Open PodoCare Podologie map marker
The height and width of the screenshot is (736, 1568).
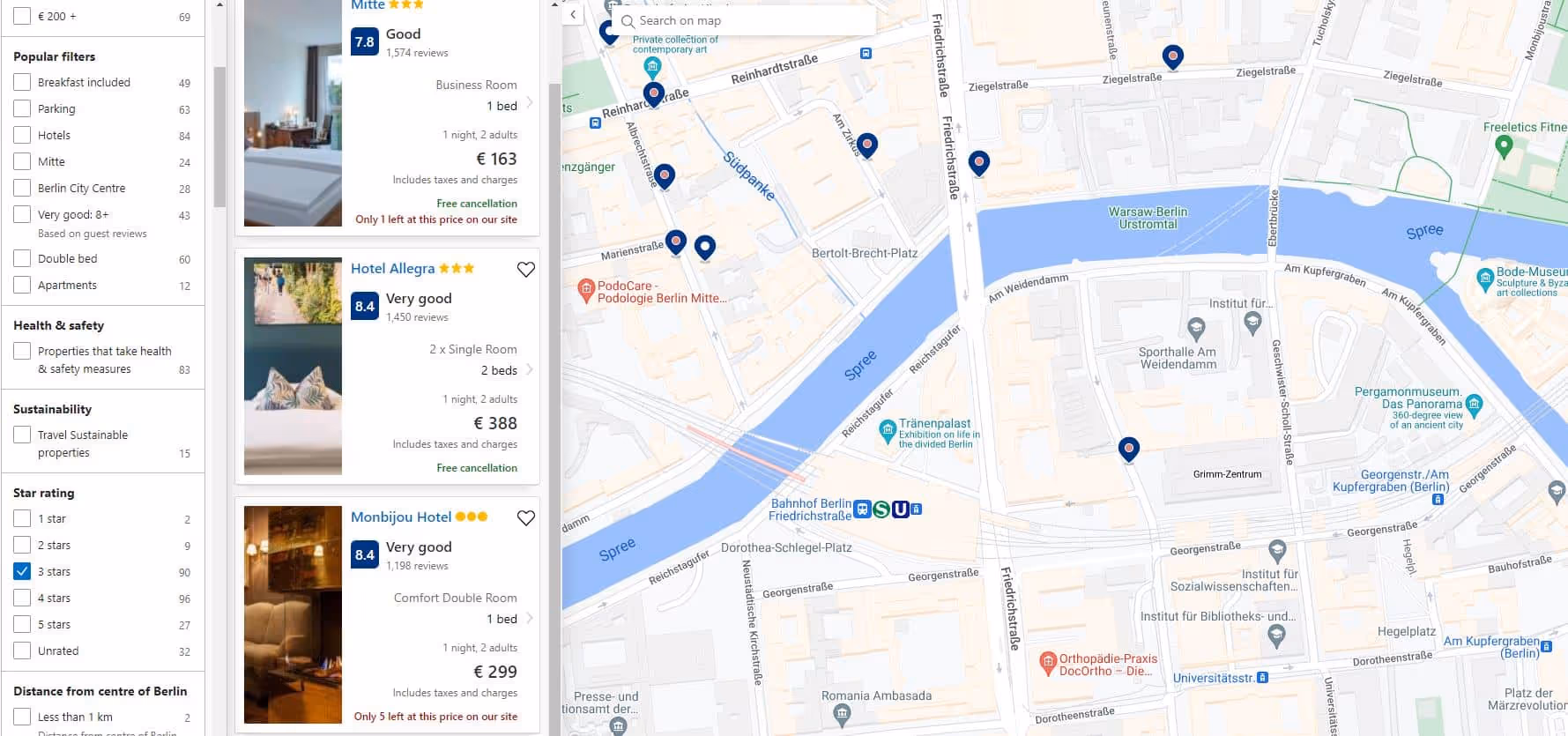click(586, 290)
